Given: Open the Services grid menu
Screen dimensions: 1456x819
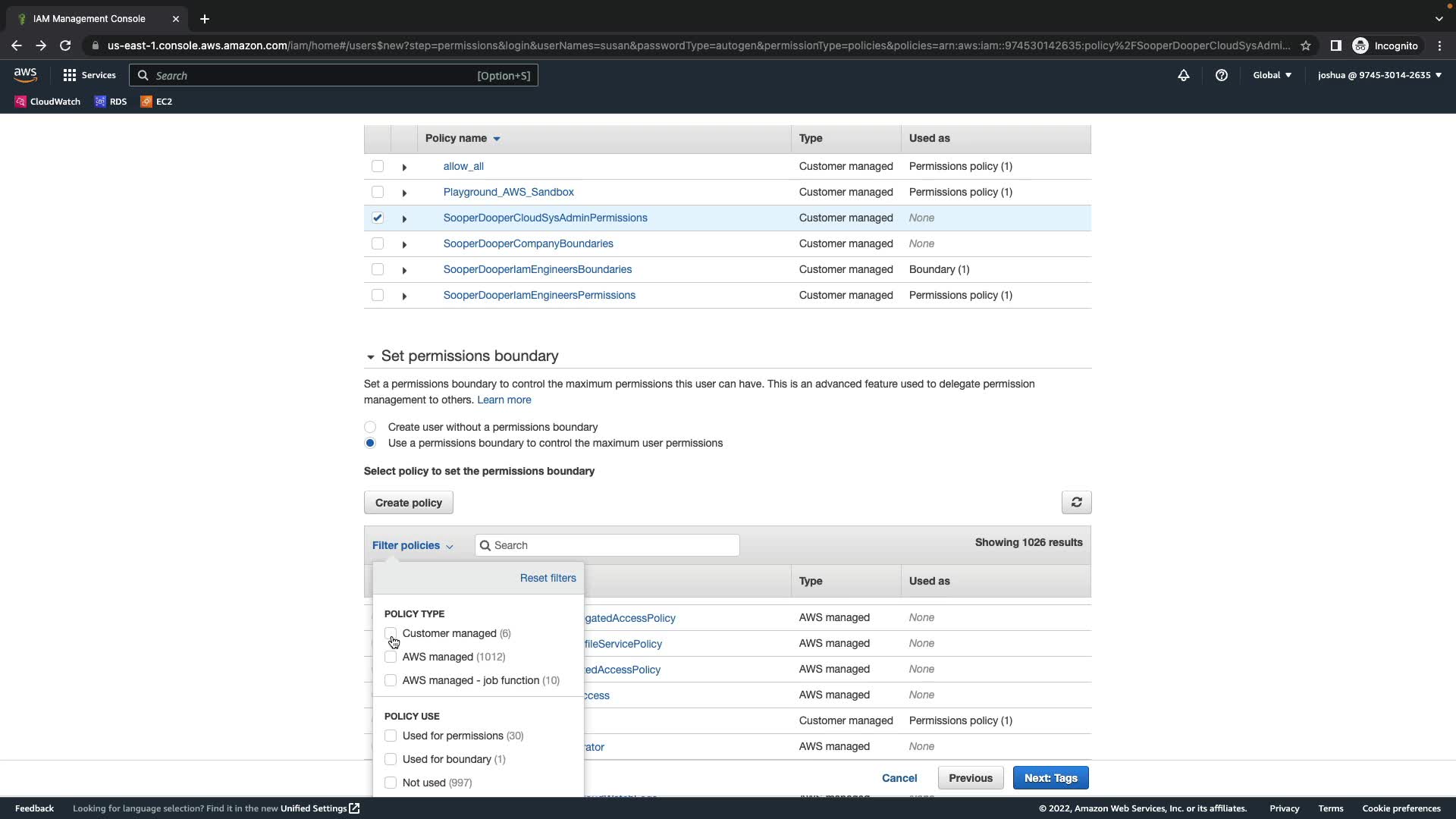Looking at the screenshot, I should [x=89, y=75].
